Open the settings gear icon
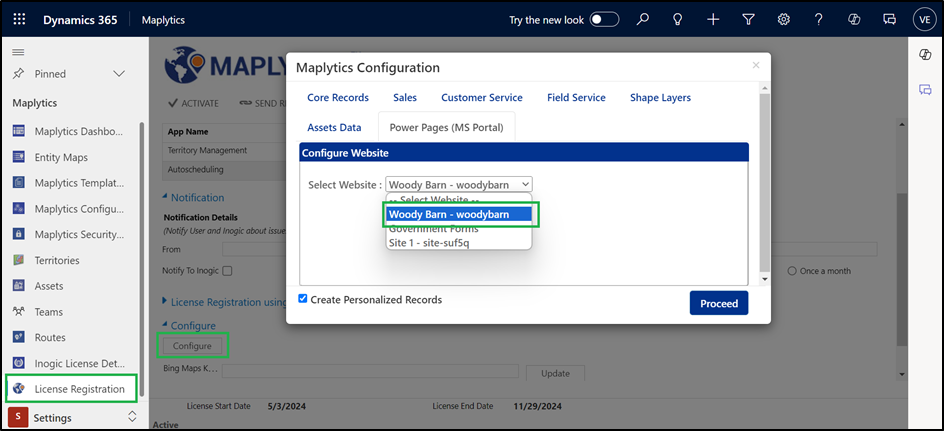 (x=783, y=20)
